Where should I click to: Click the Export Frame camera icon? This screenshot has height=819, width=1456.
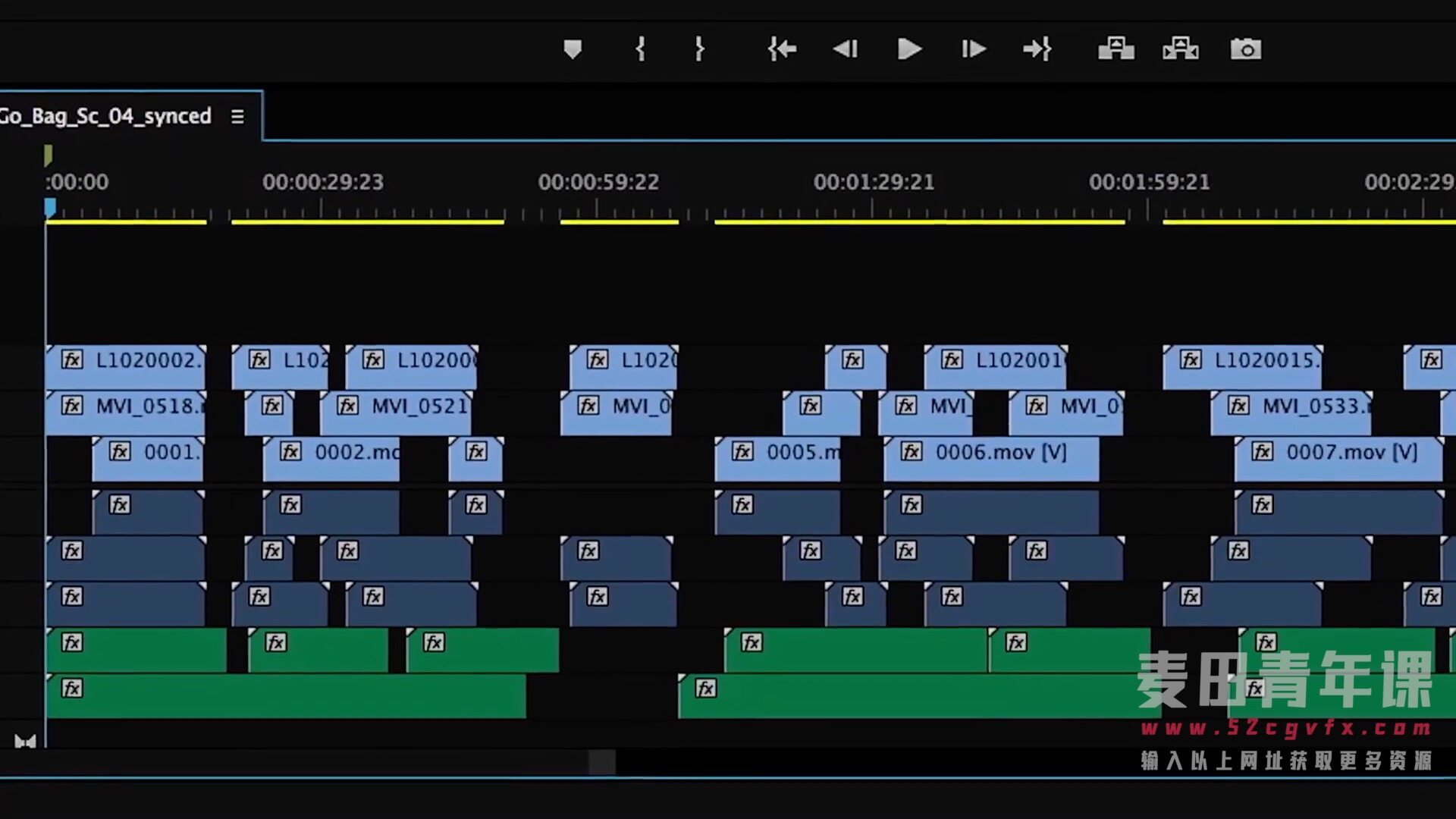[x=1245, y=49]
